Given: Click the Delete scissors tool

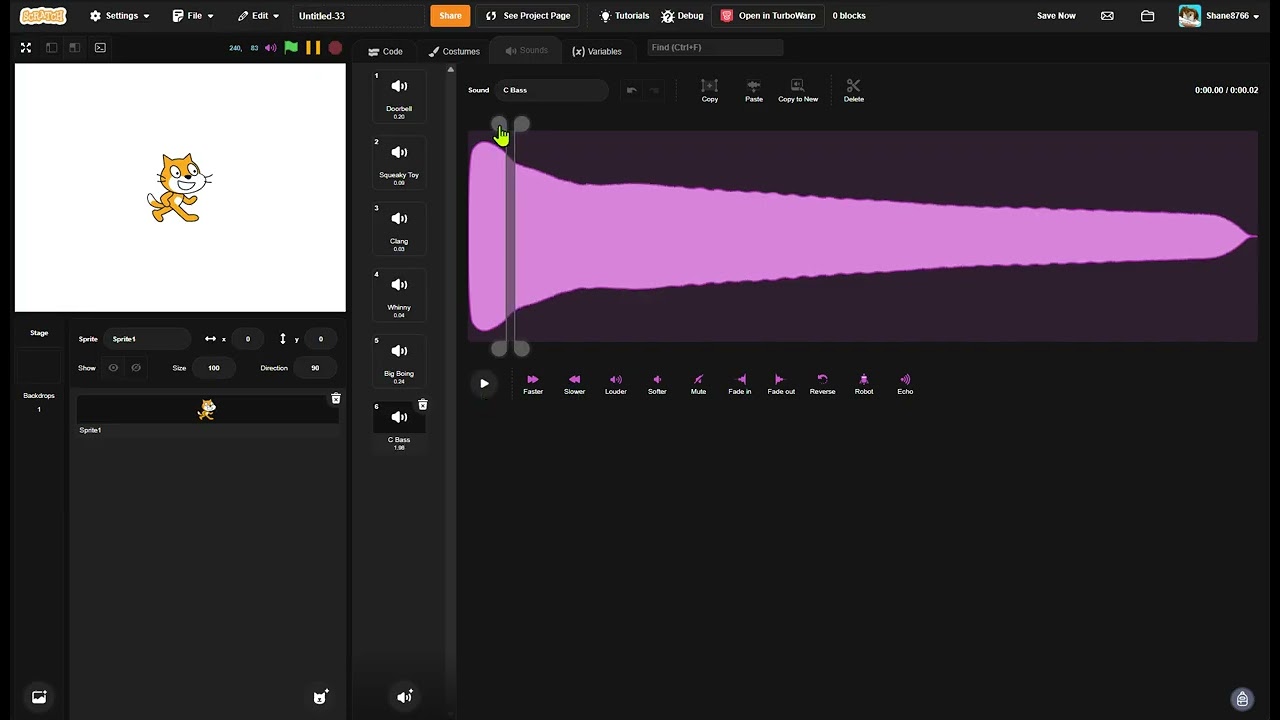Looking at the screenshot, I should point(853,90).
